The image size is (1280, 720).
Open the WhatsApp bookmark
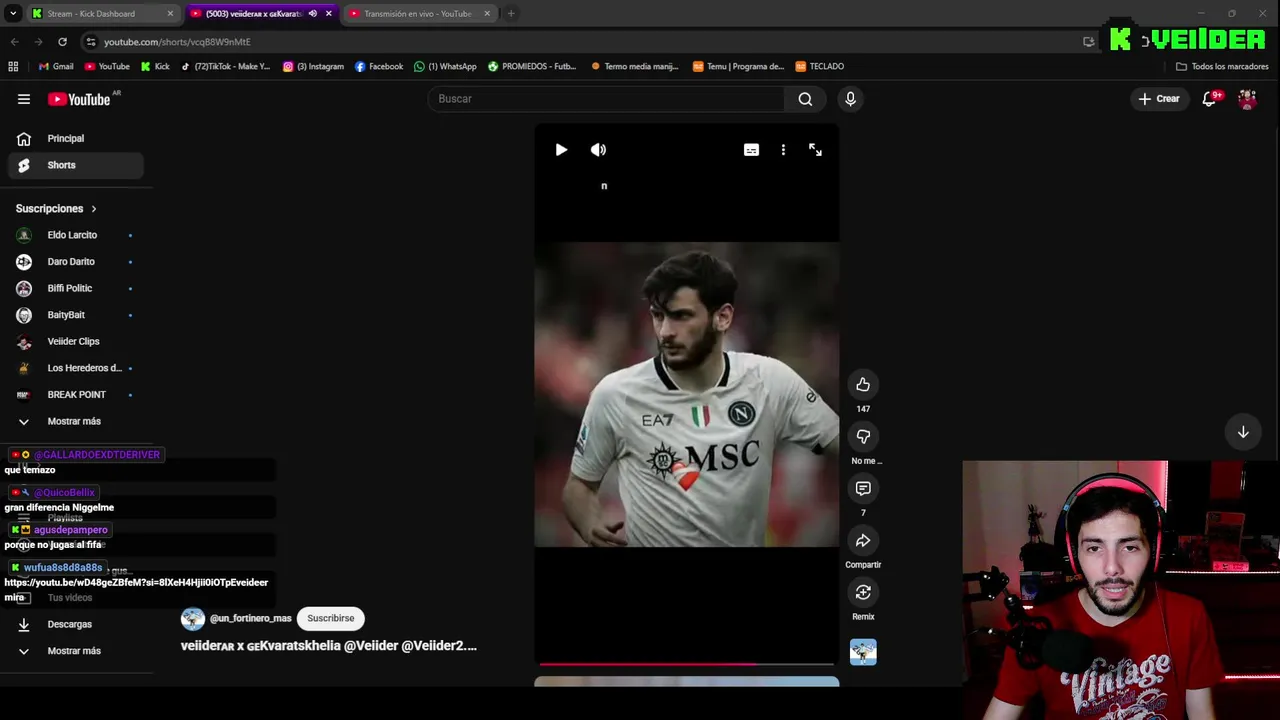[445, 67]
